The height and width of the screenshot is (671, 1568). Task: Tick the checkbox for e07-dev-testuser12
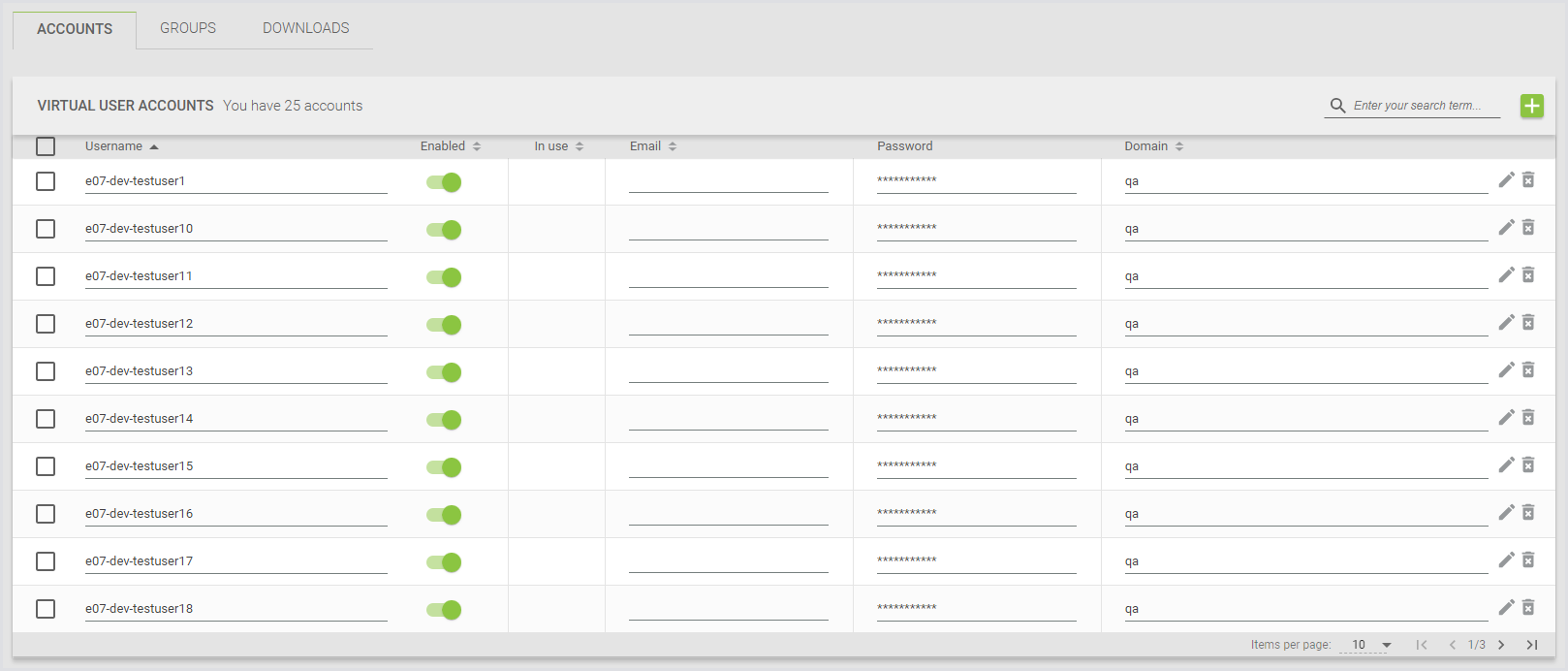pos(46,324)
